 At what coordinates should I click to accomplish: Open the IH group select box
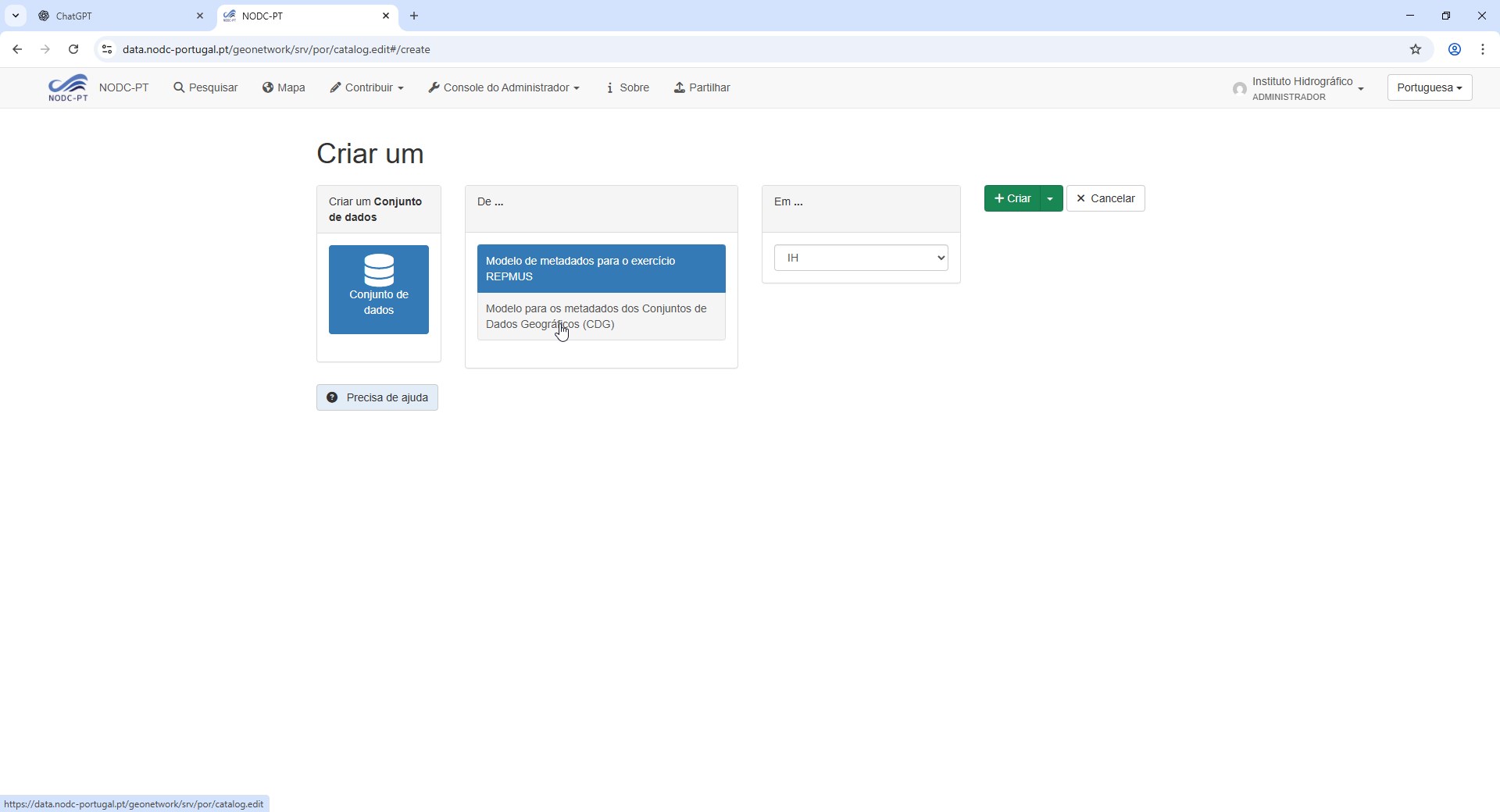coord(861,258)
